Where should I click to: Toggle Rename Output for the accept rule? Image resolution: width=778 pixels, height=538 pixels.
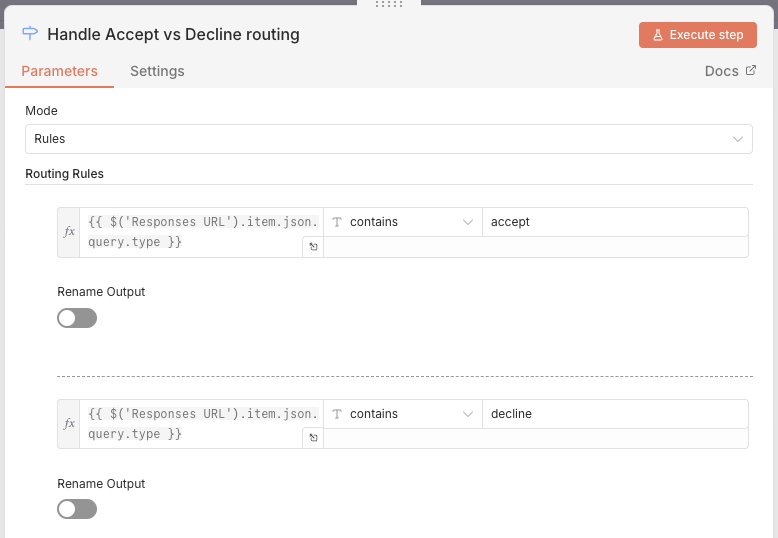[x=77, y=318]
